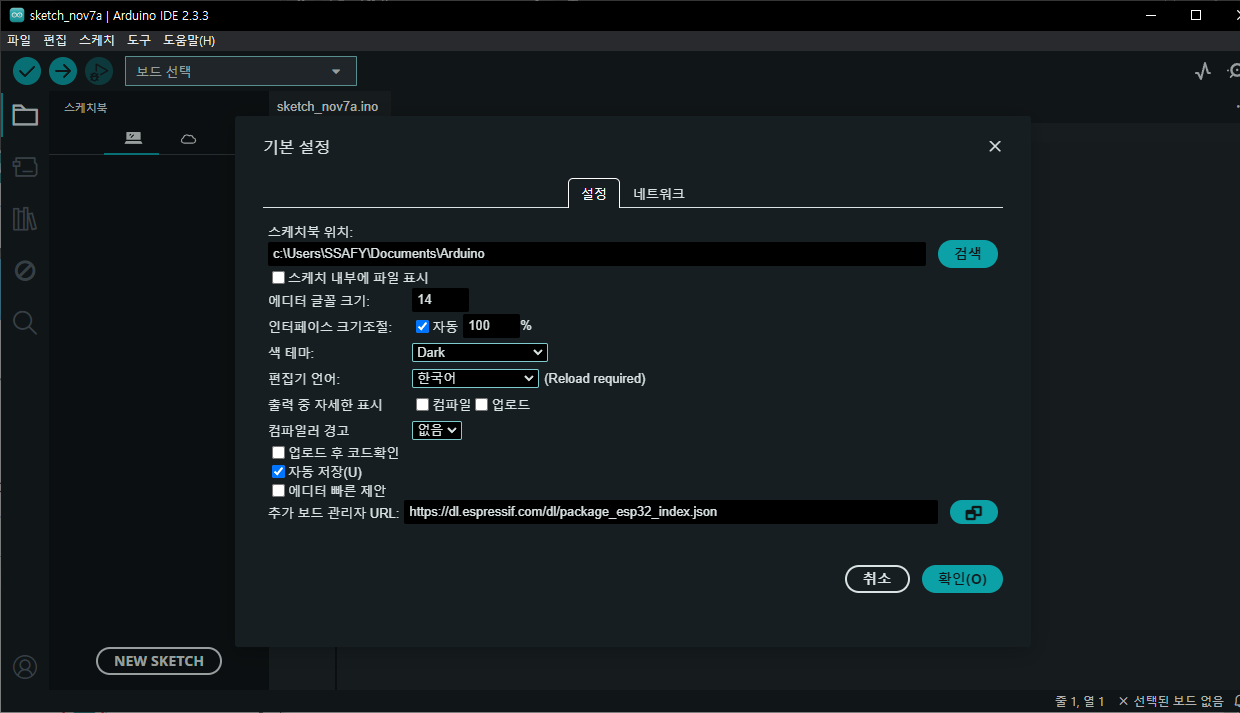Click 줄 1, 열 1 in status bar

pos(1080,702)
